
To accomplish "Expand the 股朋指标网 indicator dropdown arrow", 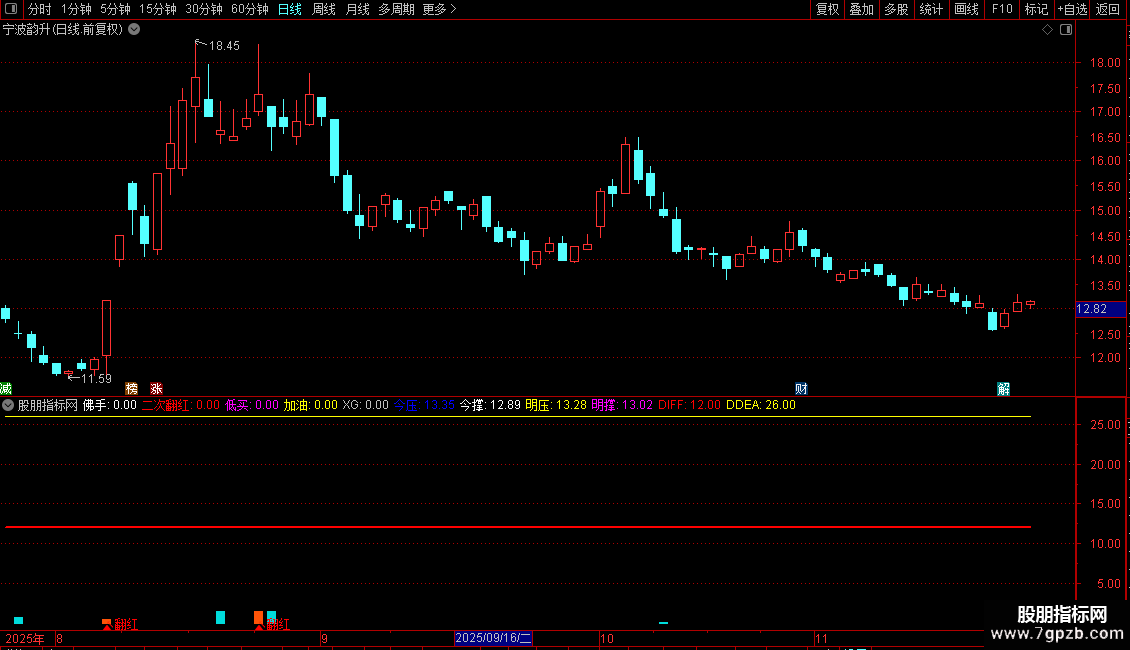I will pos(8,405).
